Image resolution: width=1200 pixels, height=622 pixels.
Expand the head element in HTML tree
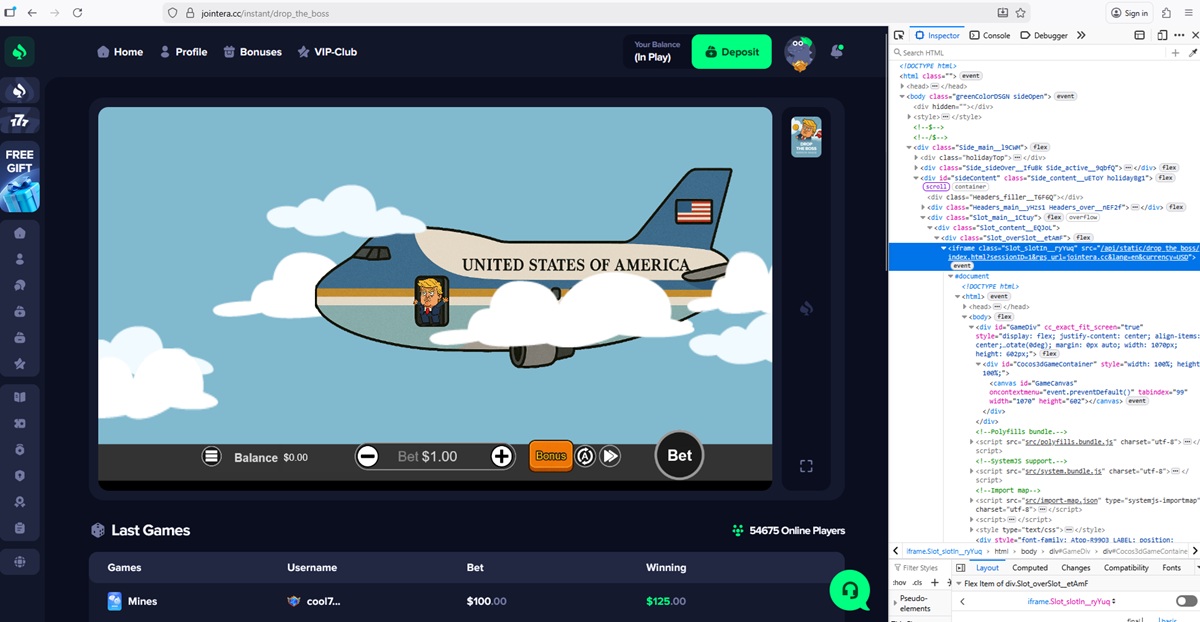tap(903, 86)
